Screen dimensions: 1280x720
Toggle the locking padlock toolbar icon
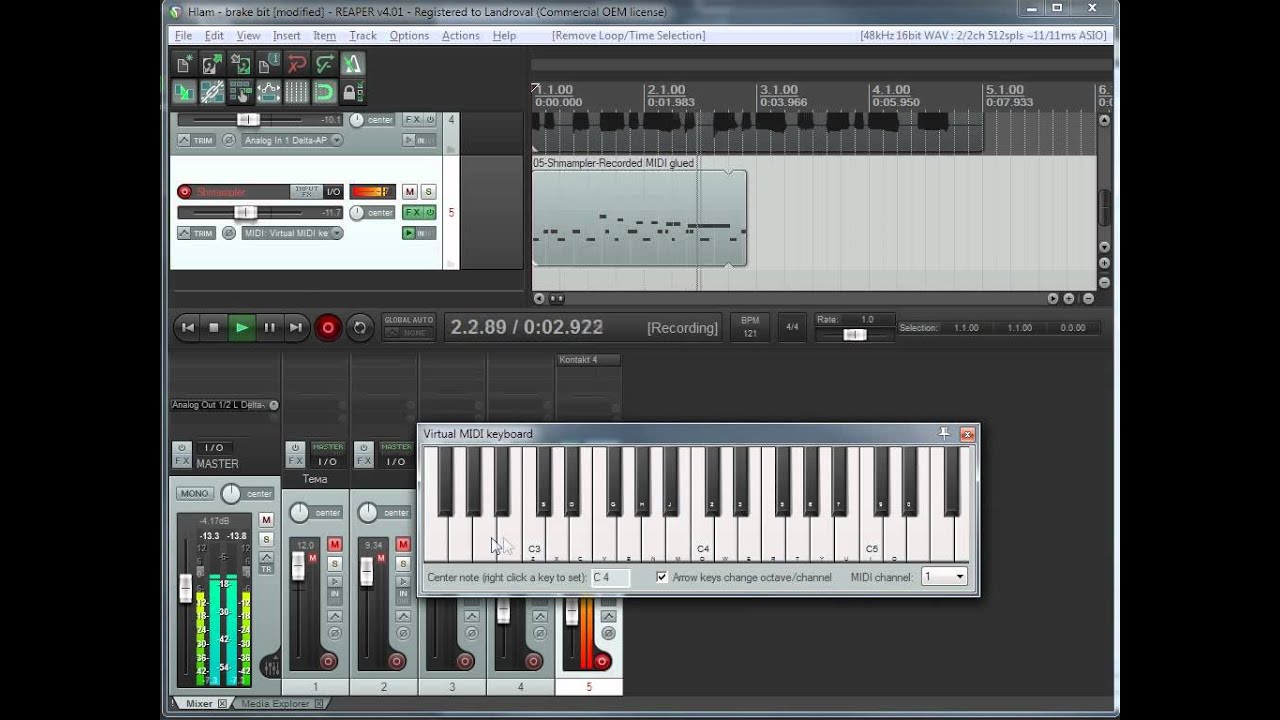click(353, 92)
